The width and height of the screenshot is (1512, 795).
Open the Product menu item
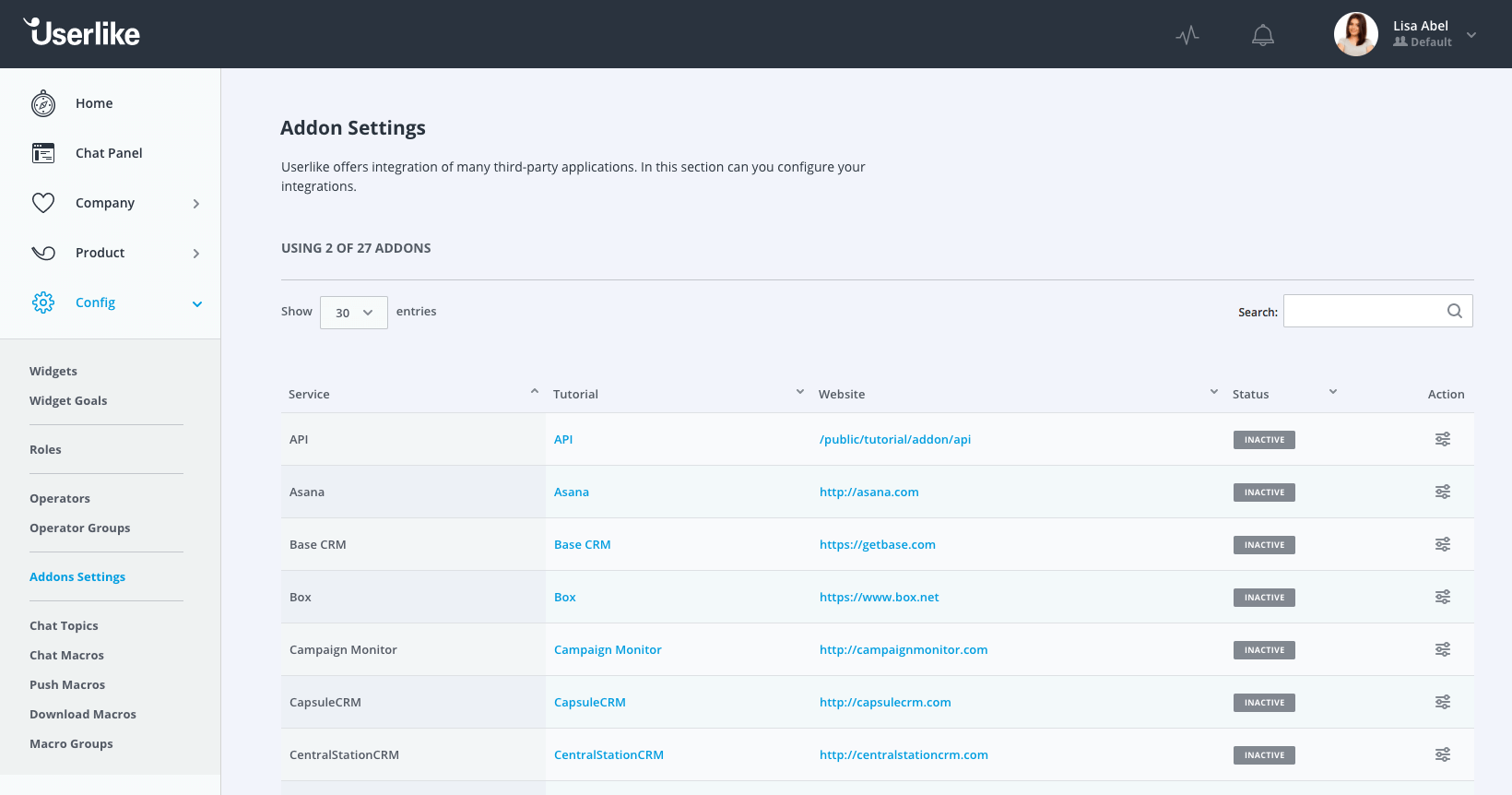click(x=100, y=253)
